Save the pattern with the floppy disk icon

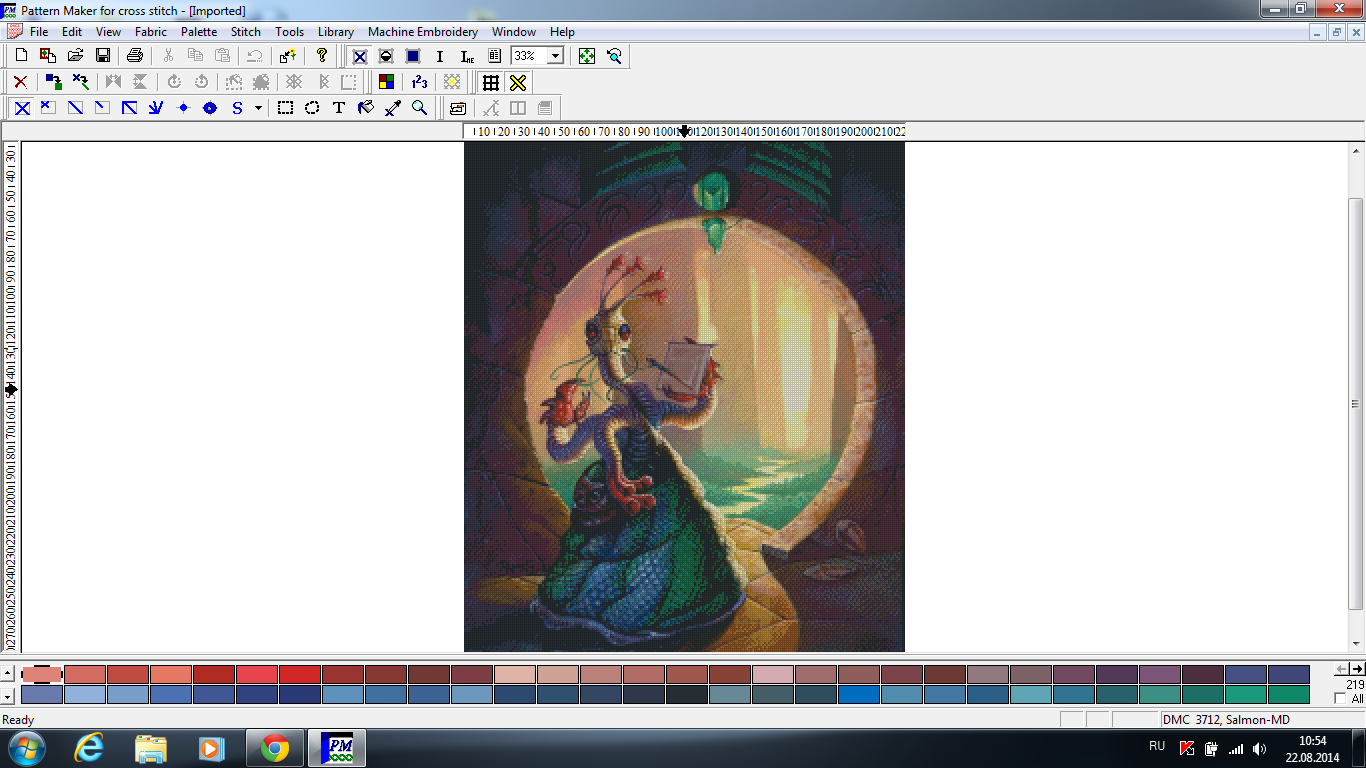pyautogui.click(x=103, y=56)
